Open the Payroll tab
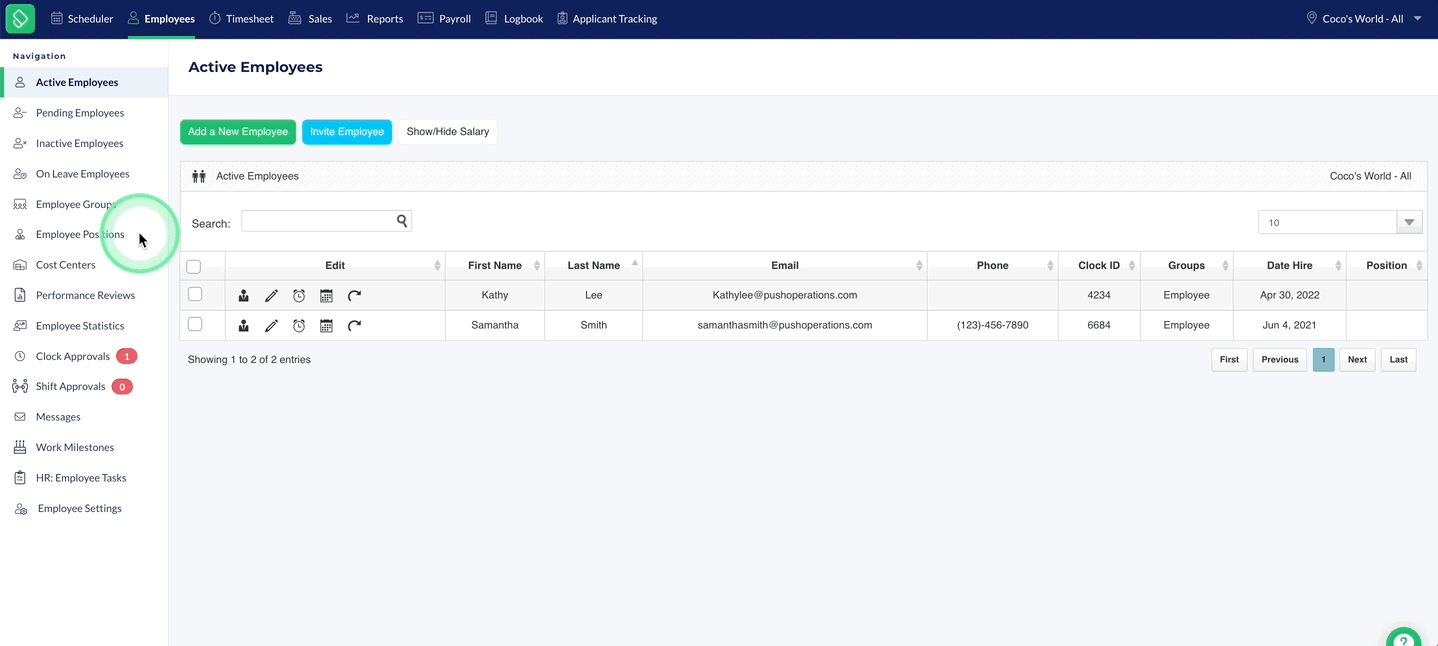 [x=444, y=19]
